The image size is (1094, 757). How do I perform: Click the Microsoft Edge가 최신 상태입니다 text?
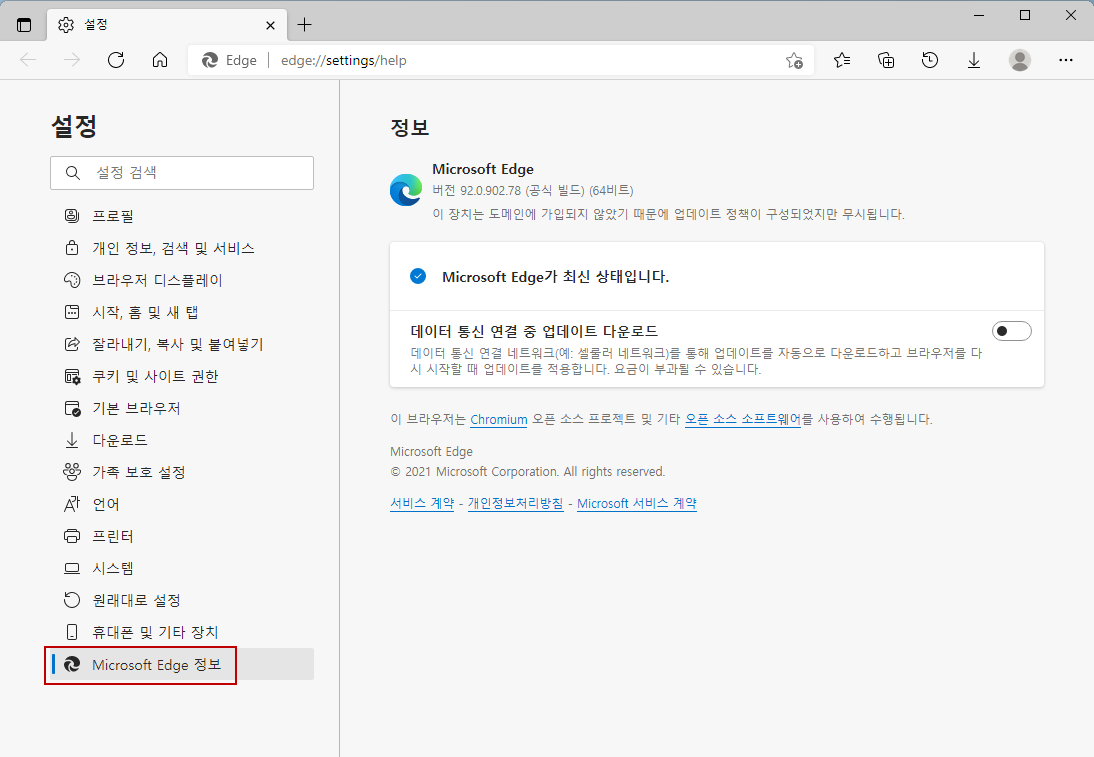[x=555, y=277]
